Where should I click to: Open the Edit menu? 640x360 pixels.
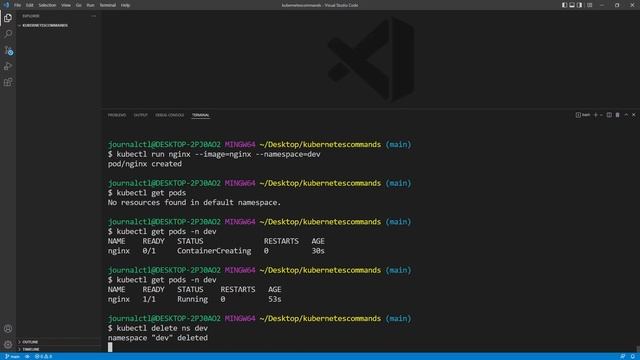point(29,5)
